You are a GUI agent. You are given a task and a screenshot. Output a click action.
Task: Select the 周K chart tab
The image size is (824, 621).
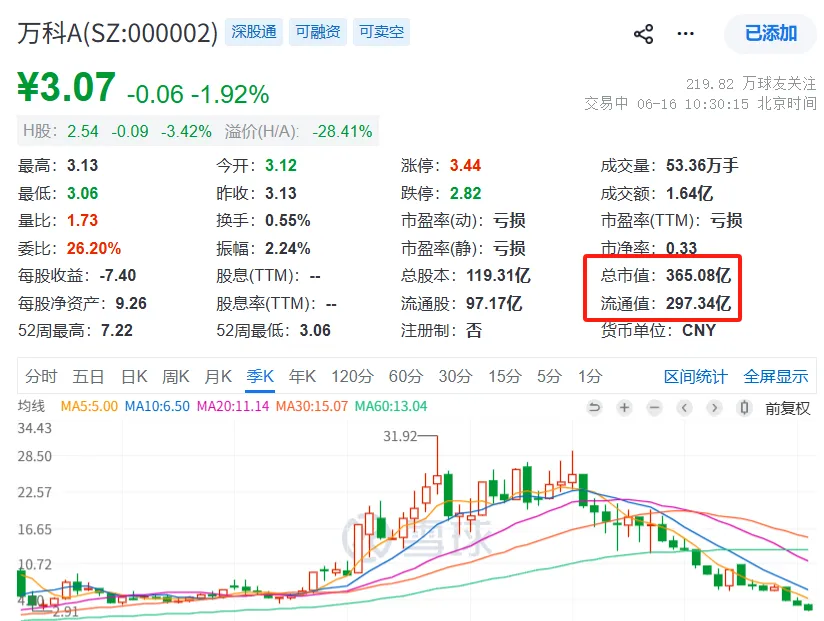point(176,376)
